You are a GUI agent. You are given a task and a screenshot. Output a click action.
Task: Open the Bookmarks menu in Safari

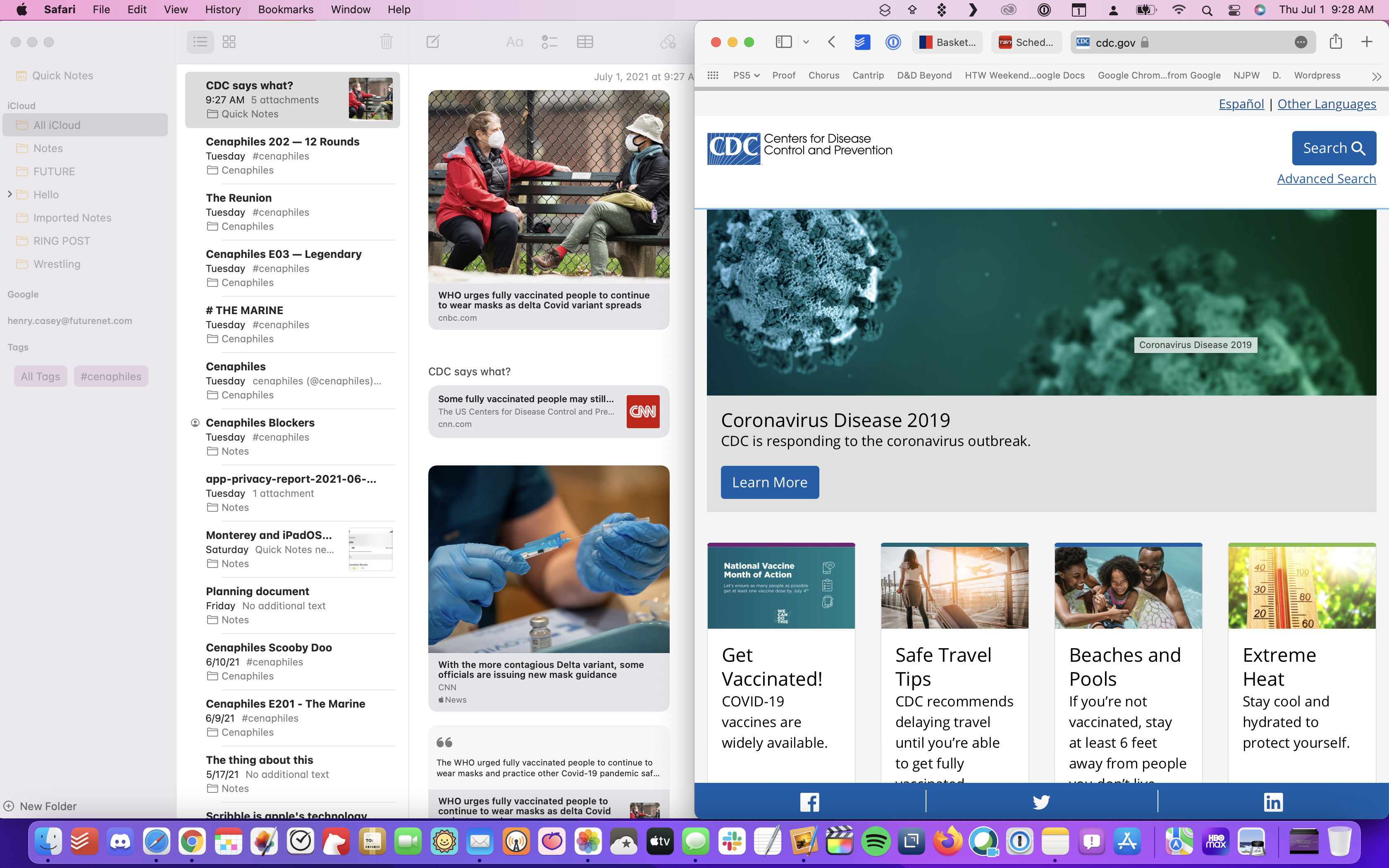tap(284, 9)
